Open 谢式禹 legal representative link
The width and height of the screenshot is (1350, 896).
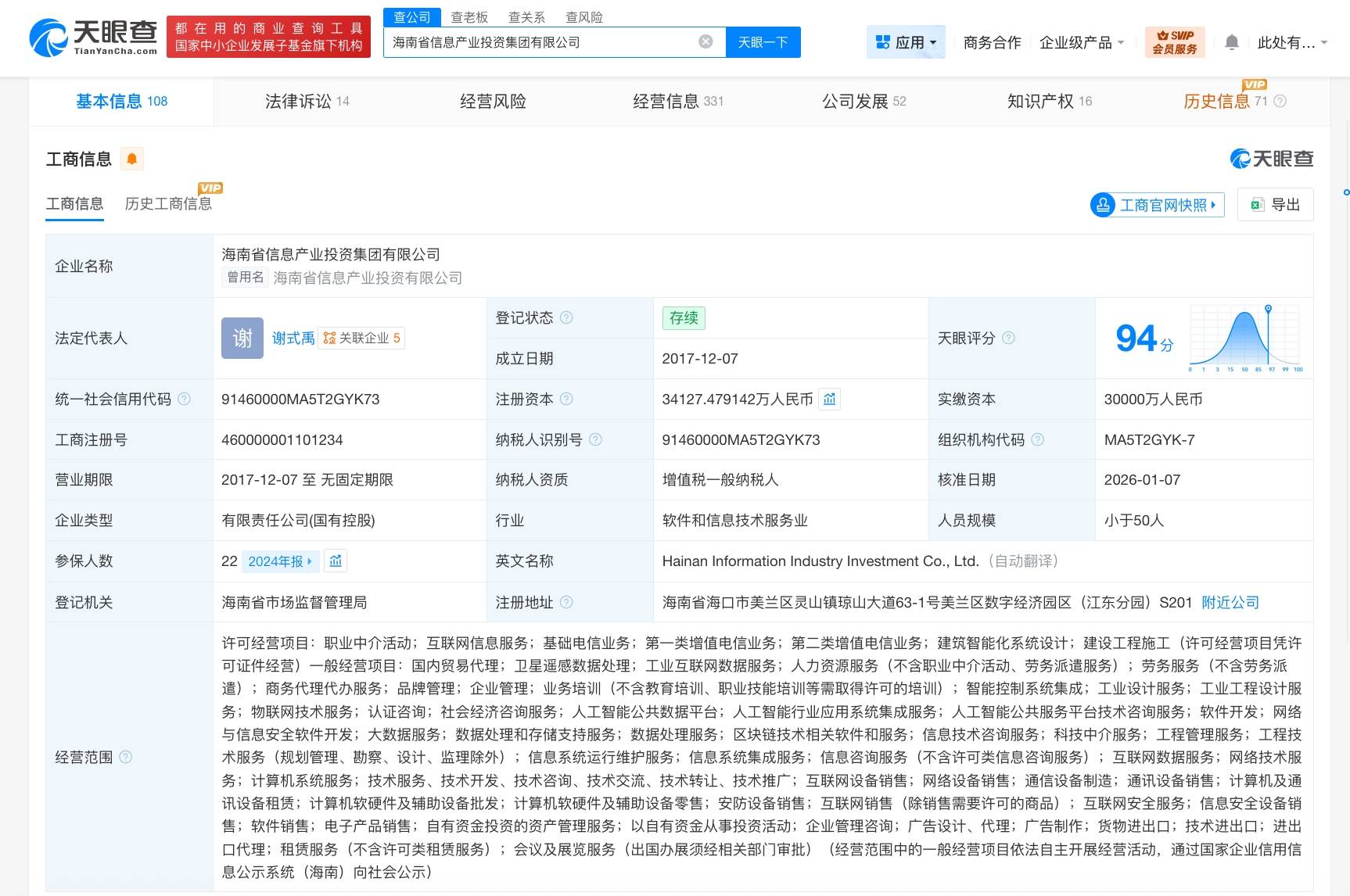click(293, 338)
